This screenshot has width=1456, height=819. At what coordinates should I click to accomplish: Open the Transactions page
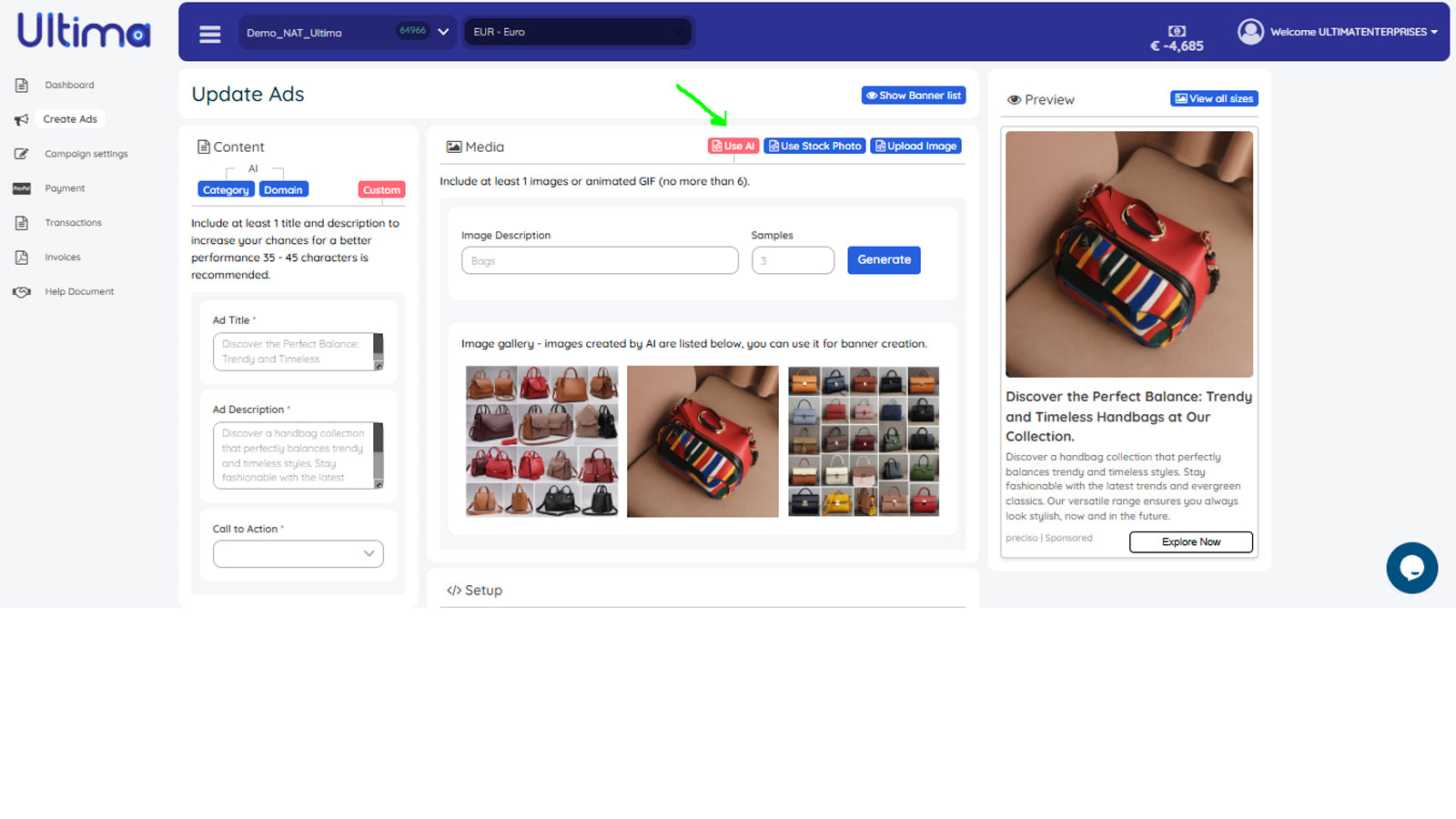point(73,223)
